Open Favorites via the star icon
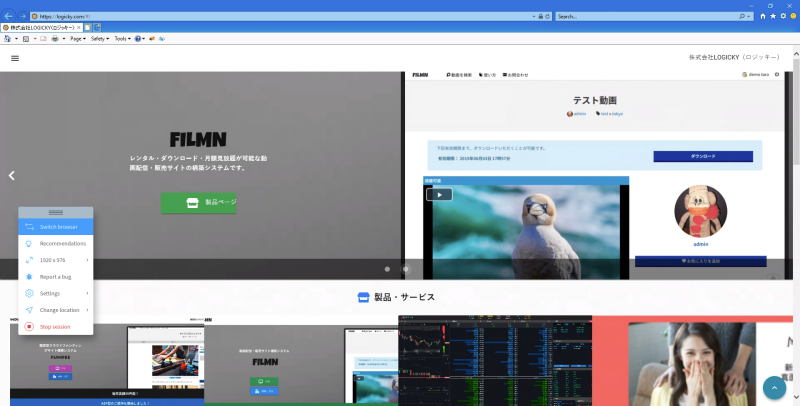The width and height of the screenshot is (800, 406). click(773, 16)
